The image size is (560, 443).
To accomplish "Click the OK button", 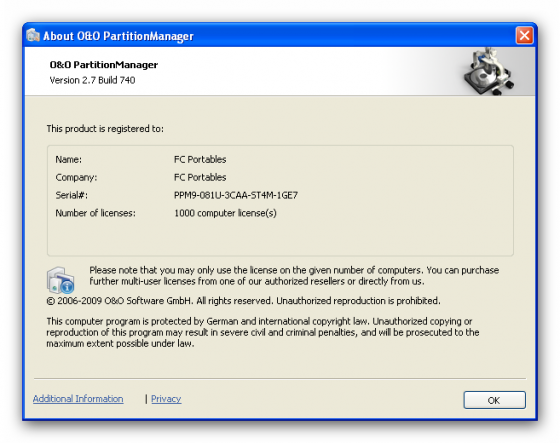I will coord(494,400).
